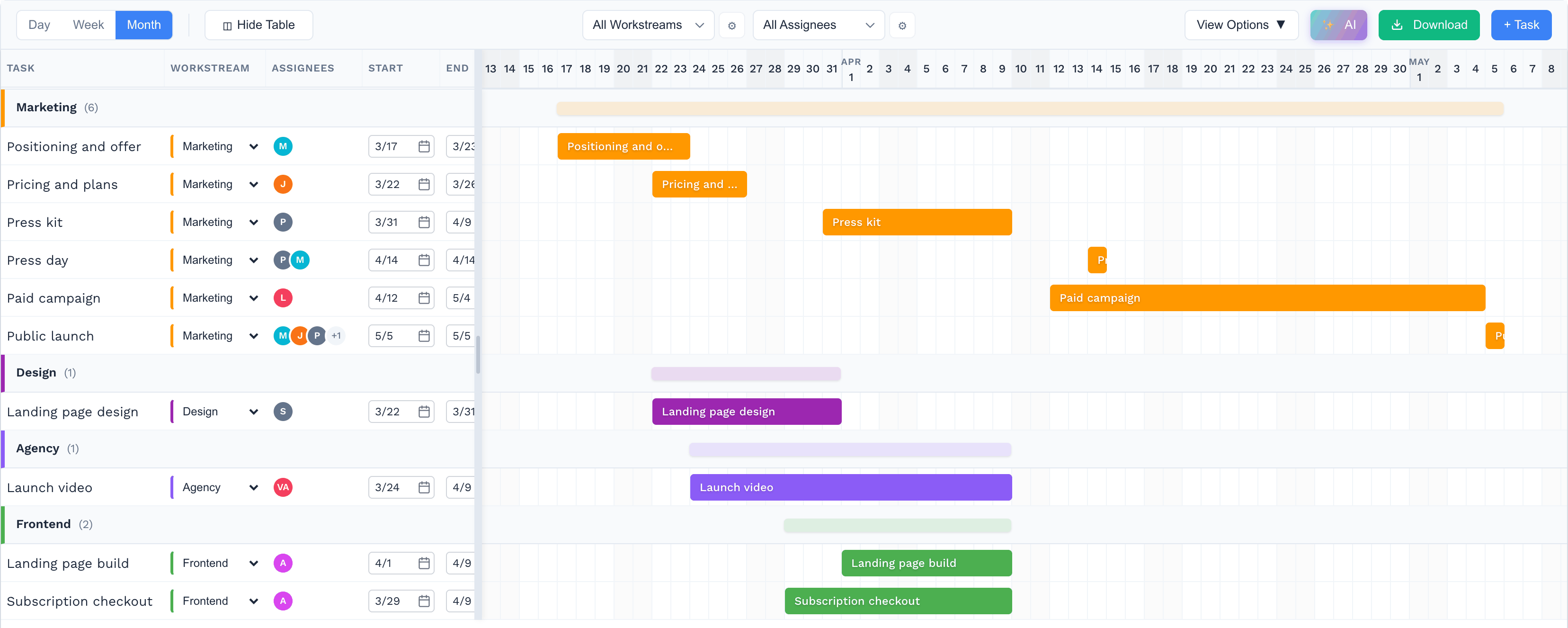Click the AI assistant button
This screenshot has height=628, width=1568.
1338,25
